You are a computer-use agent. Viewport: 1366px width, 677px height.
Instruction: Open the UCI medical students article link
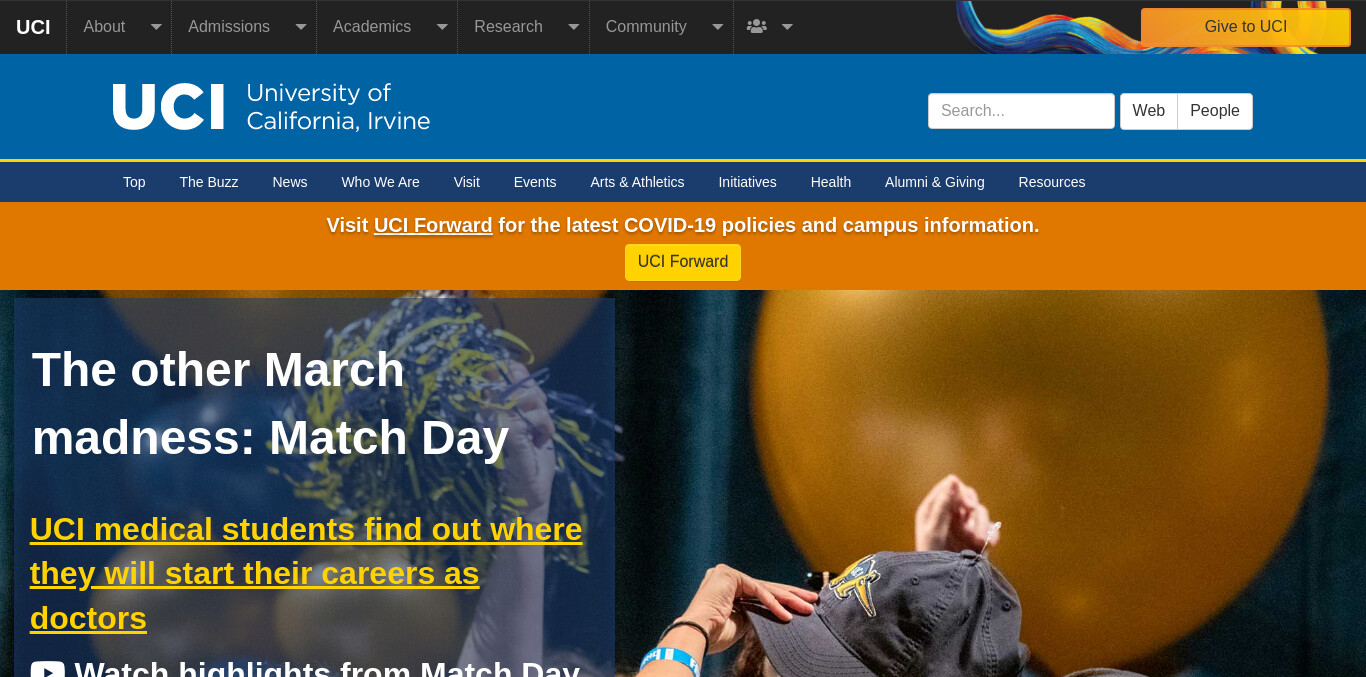(x=306, y=573)
